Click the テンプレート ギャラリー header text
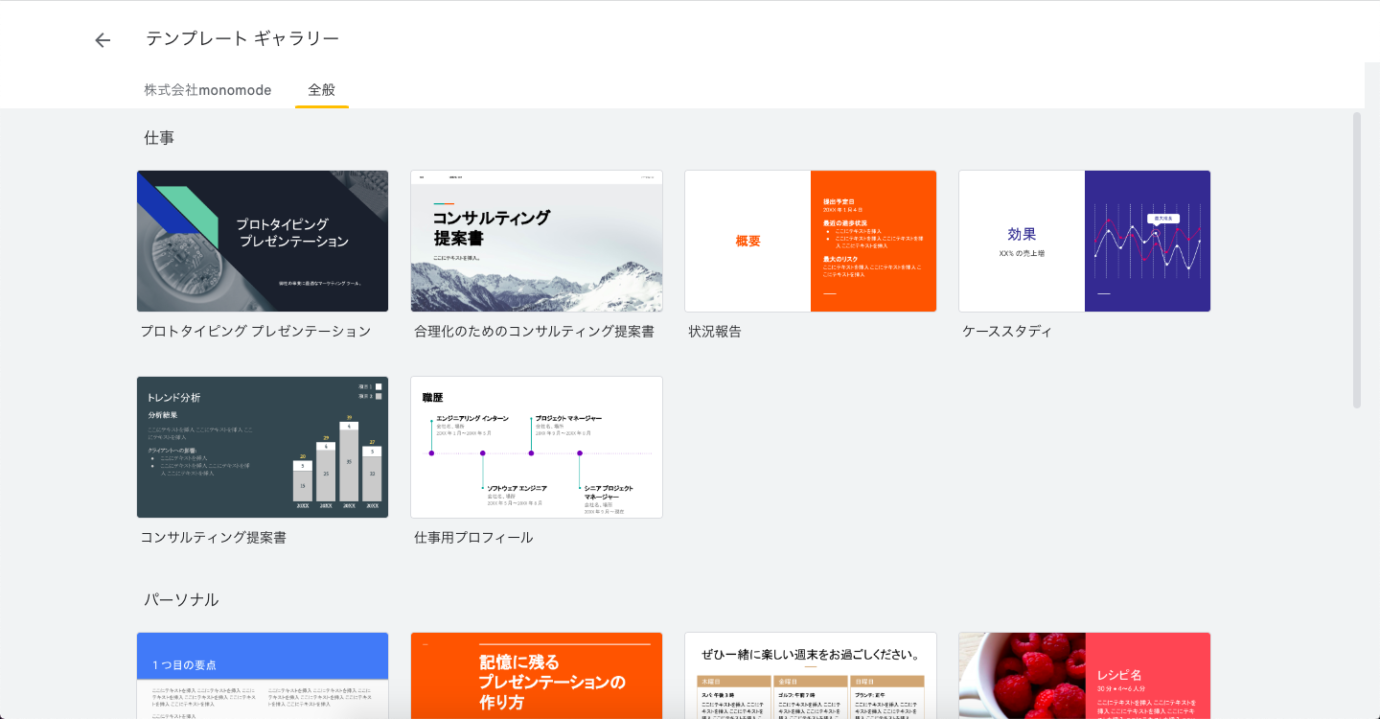Viewport: 1380px width, 719px height. pos(239,38)
